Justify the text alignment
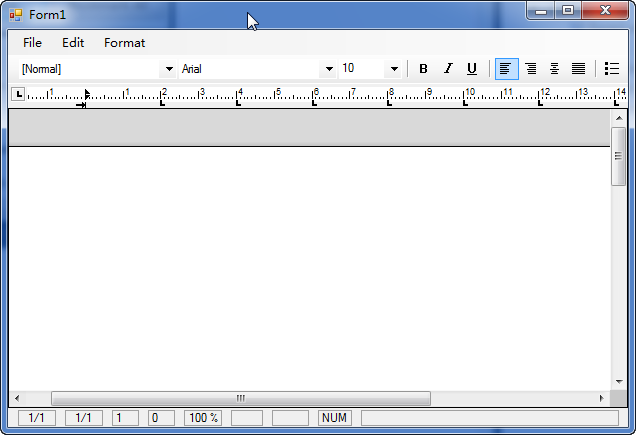 point(578,69)
